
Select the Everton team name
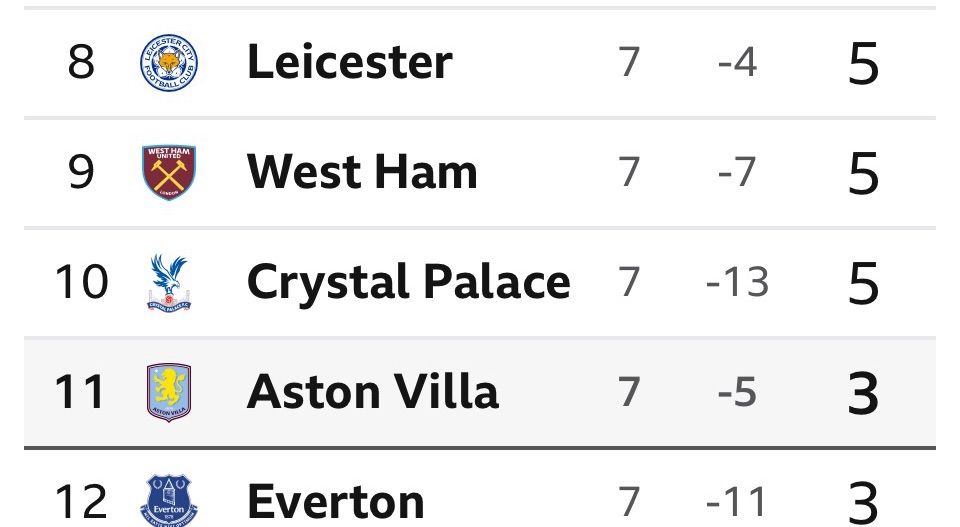[335, 500]
